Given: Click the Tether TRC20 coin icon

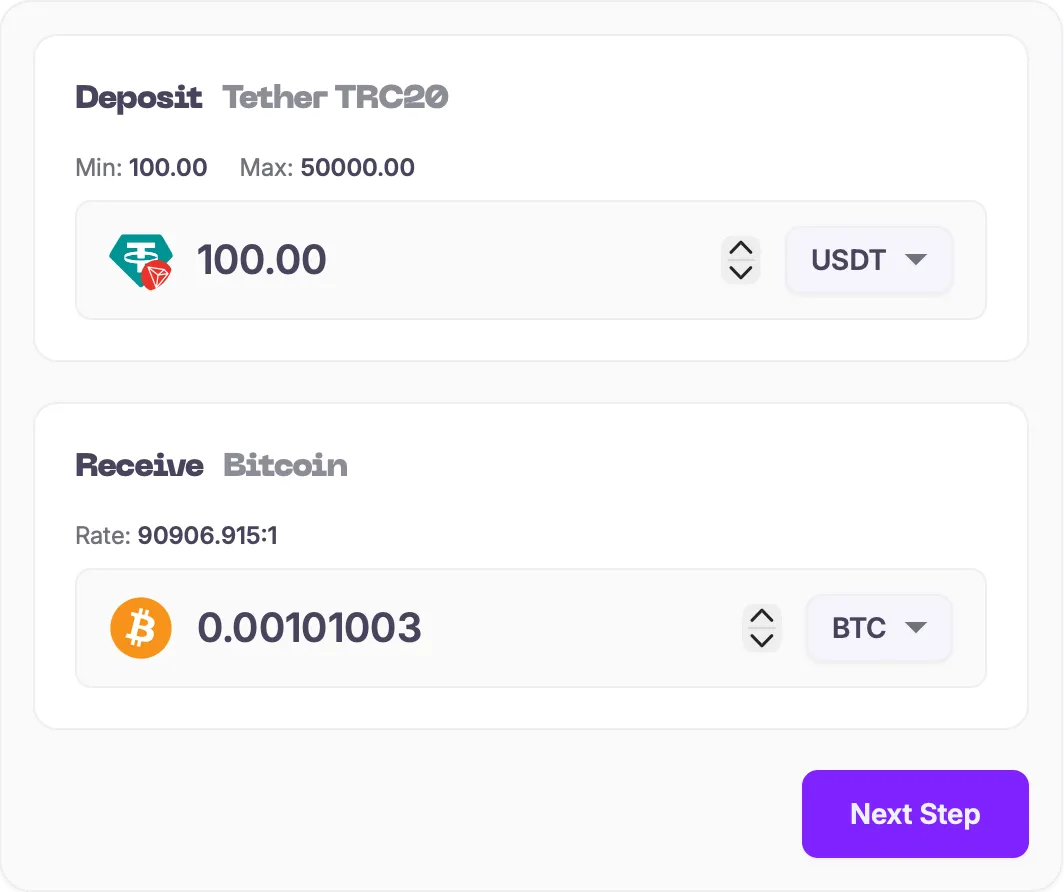Looking at the screenshot, I should click(140, 259).
